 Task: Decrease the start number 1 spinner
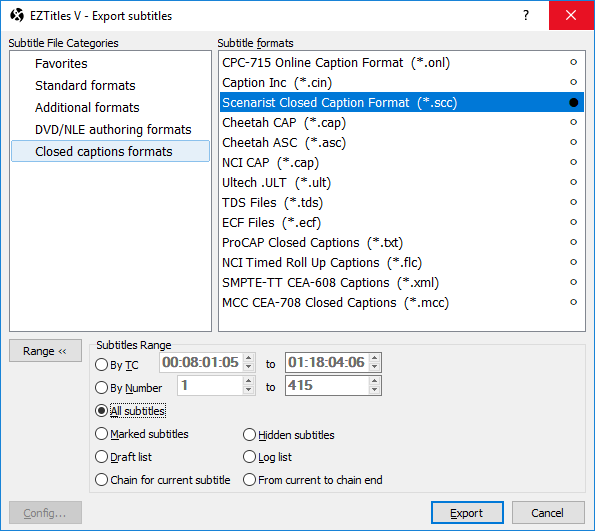pyautogui.click(x=249, y=390)
